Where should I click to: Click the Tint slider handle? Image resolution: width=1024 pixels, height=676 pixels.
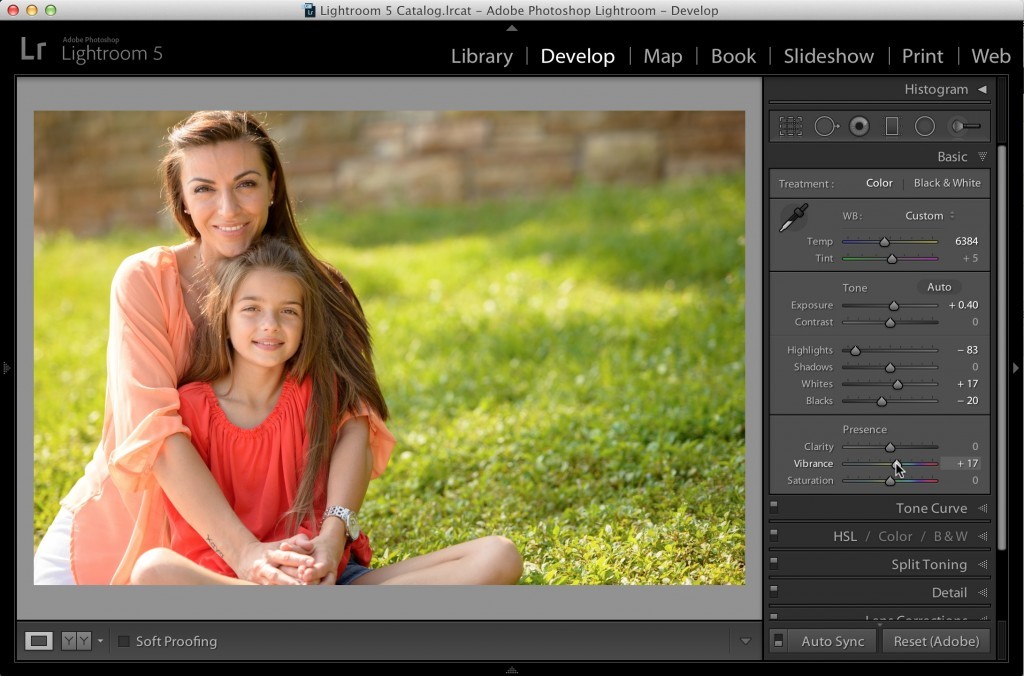click(x=892, y=259)
